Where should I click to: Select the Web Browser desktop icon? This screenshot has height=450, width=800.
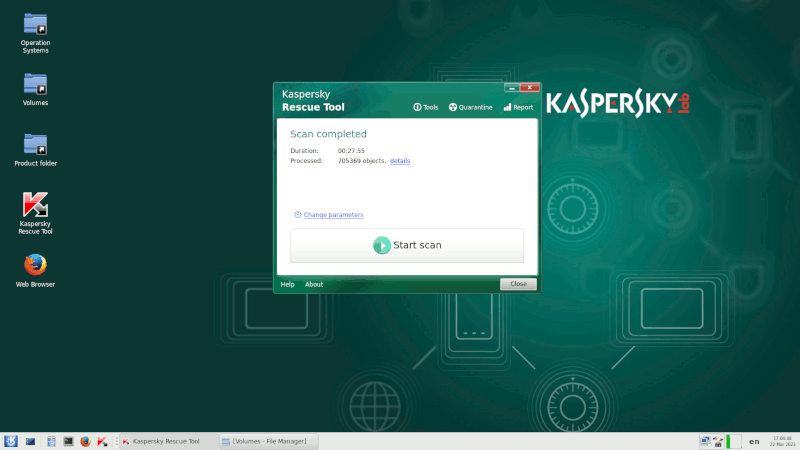(x=36, y=266)
